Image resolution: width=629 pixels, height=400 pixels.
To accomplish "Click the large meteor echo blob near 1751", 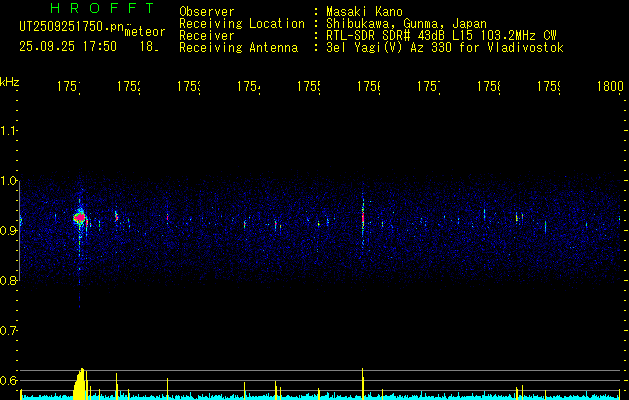I will (x=80, y=217).
